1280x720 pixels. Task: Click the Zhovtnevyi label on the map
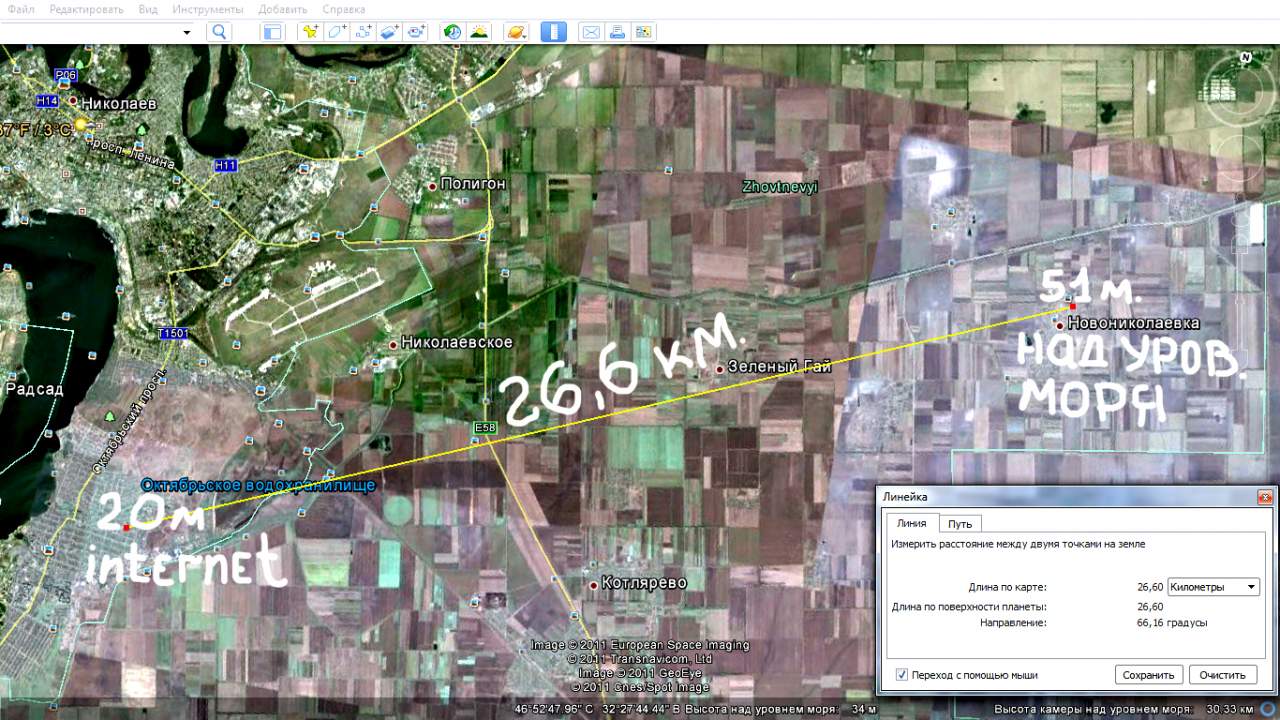click(x=780, y=187)
